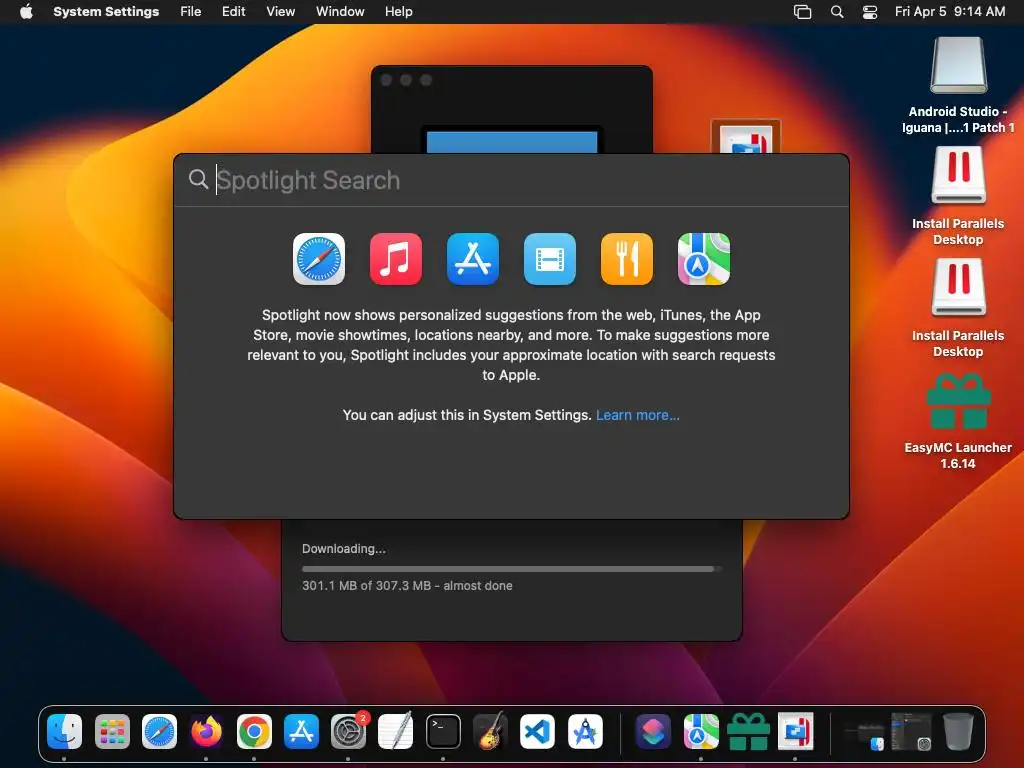Open the Music app in Spotlight

(396, 259)
